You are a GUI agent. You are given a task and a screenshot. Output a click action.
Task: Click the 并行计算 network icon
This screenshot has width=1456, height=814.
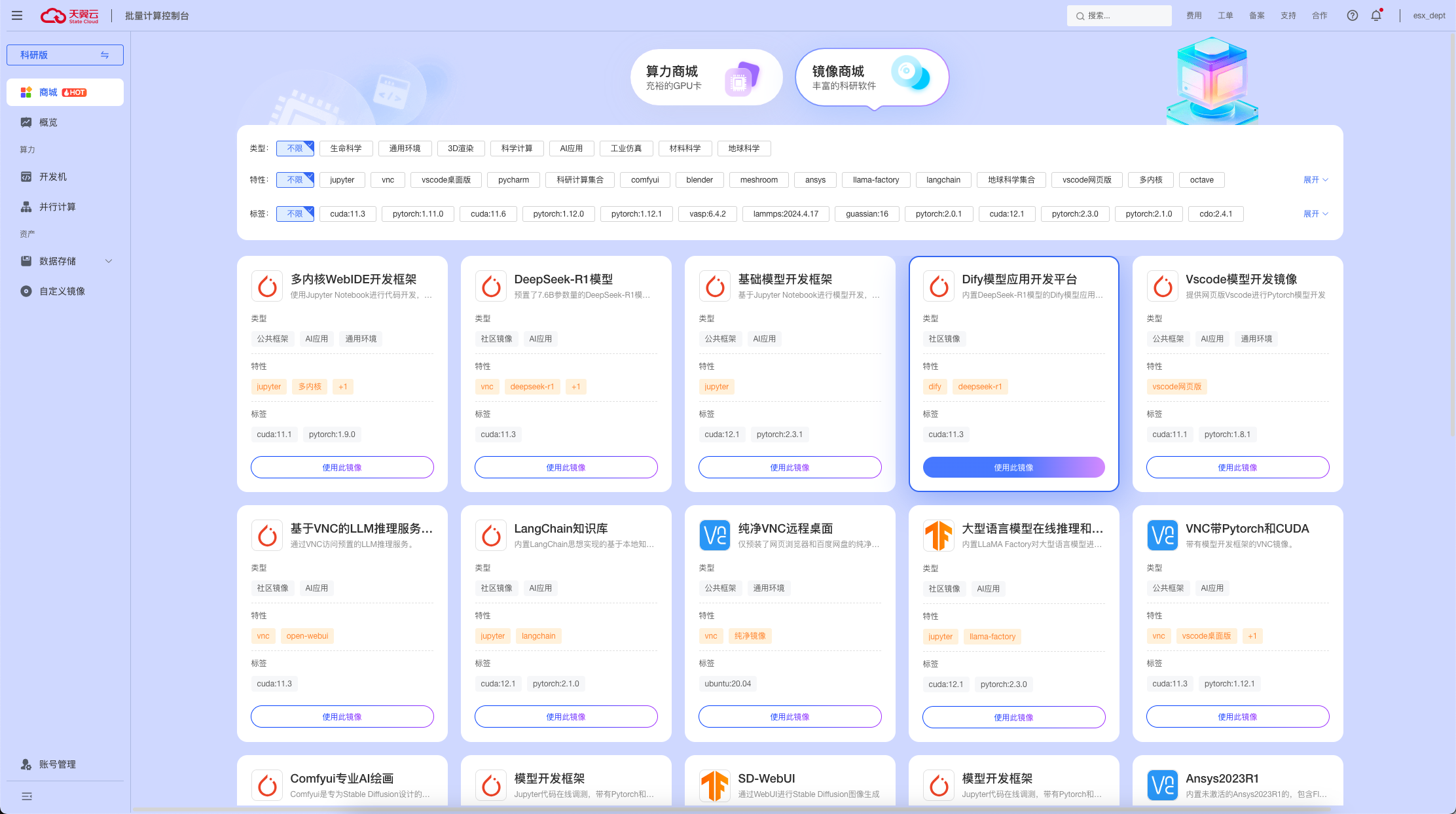coord(26,207)
